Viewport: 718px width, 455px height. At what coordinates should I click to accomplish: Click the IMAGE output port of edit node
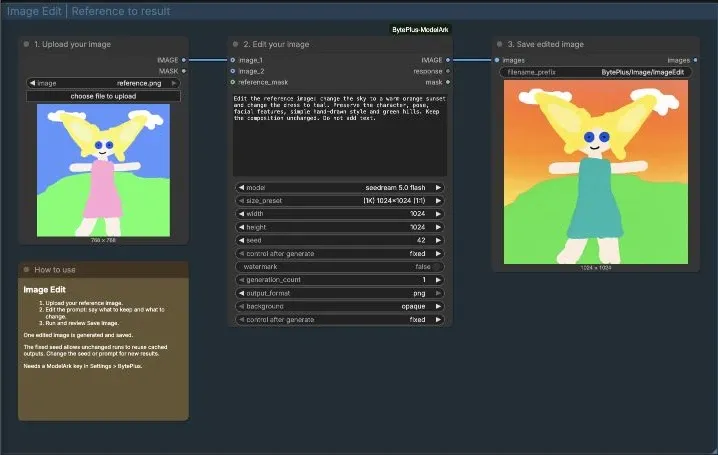point(448,60)
